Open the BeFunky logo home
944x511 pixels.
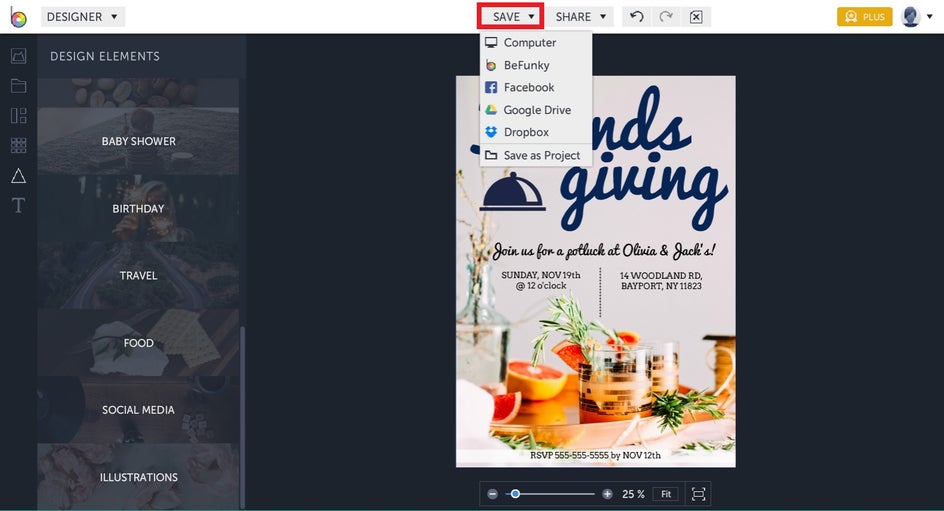pyautogui.click(x=18, y=17)
